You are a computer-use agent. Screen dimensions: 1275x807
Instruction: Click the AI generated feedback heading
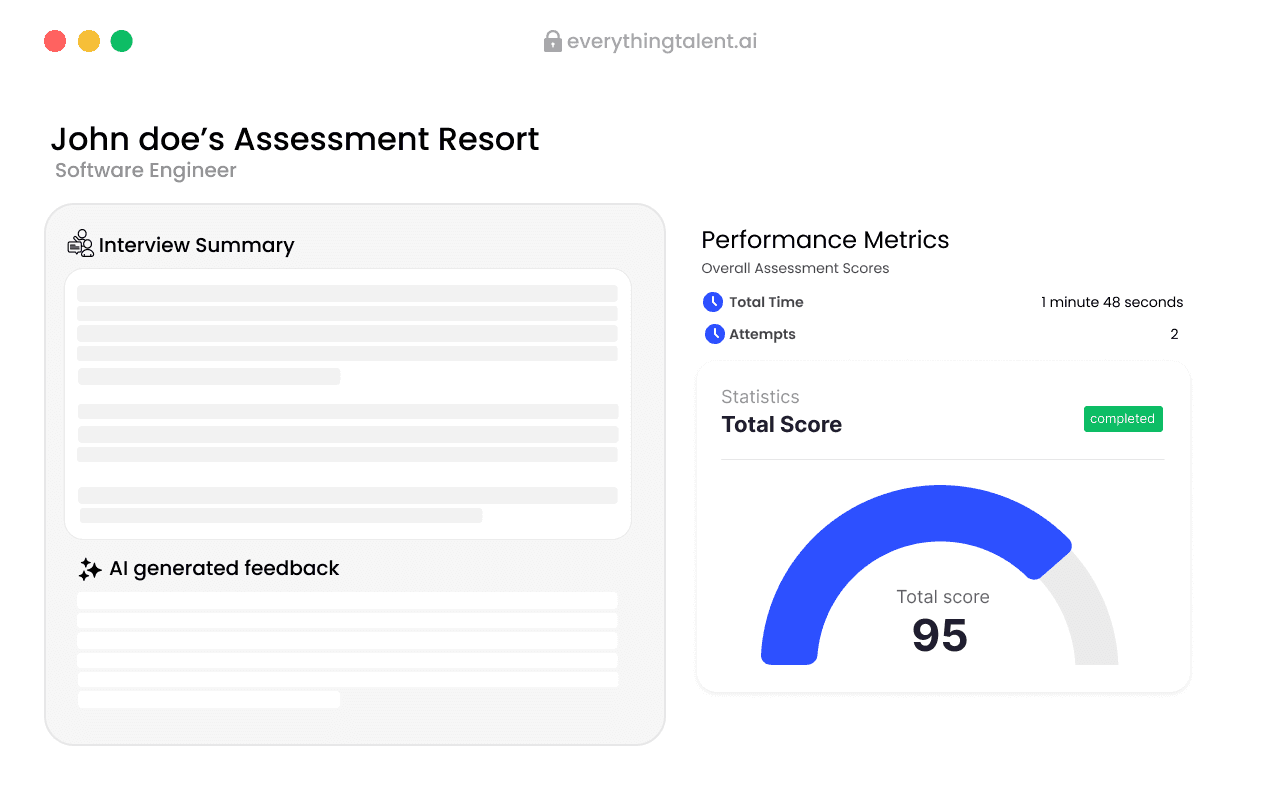pos(224,569)
